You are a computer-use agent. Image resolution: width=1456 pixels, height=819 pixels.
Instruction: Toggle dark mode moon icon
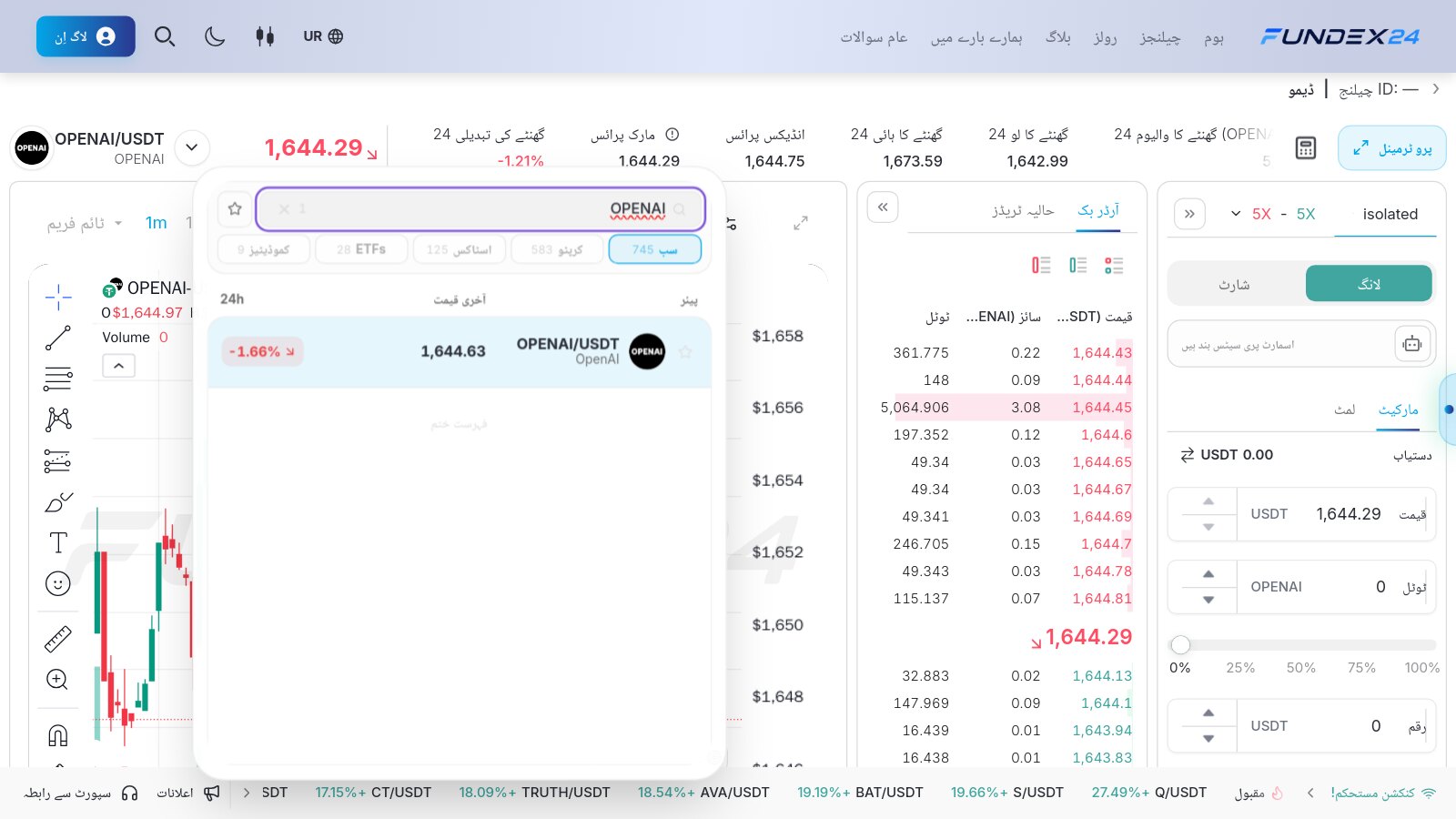click(x=215, y=36)
